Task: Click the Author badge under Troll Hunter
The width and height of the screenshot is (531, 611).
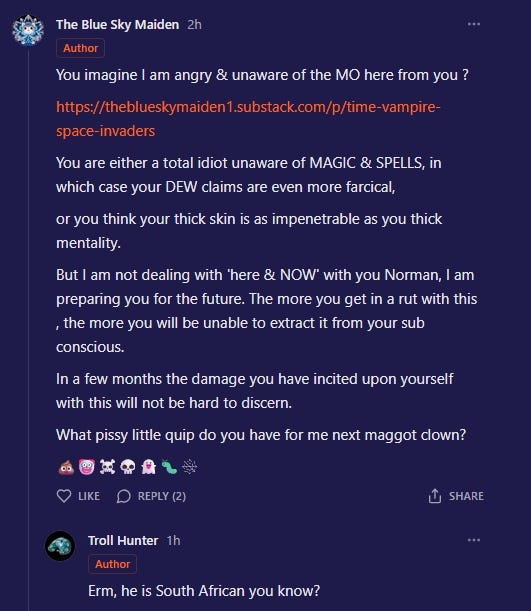Action: coord(113,564)
